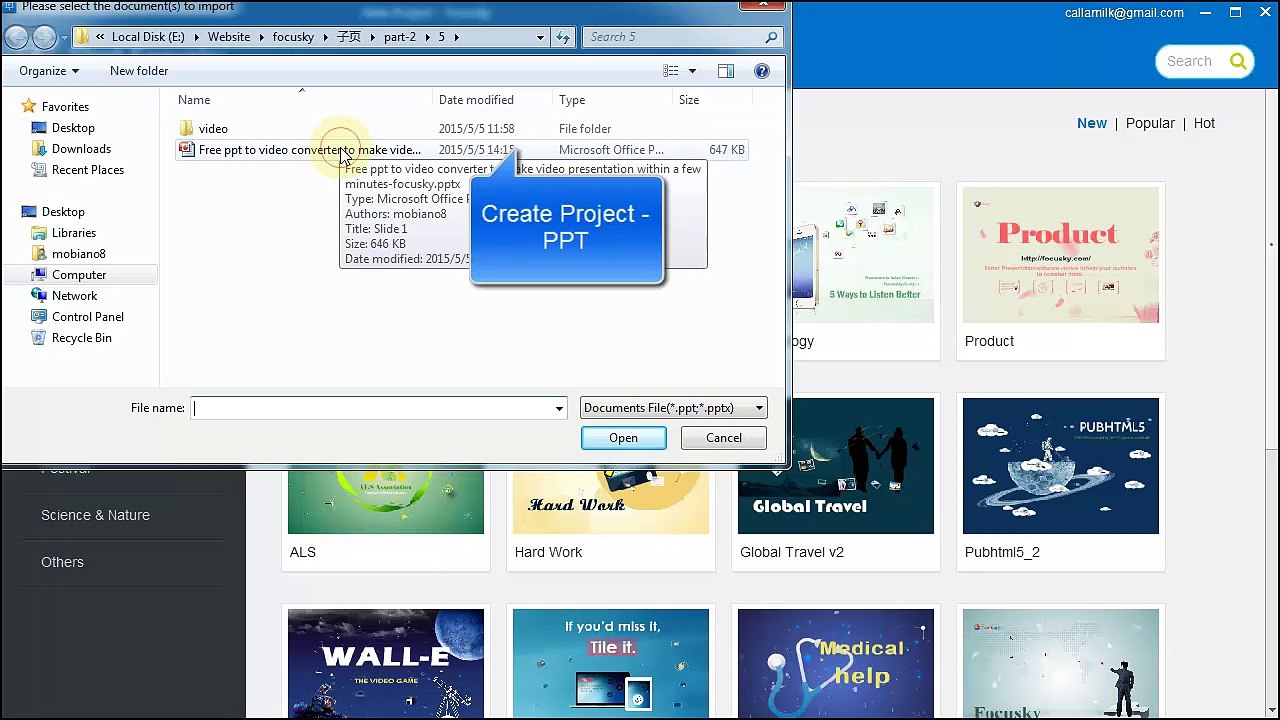
Task: Open the Hard Work template thumbnail
Action: (x=611, y=501)
